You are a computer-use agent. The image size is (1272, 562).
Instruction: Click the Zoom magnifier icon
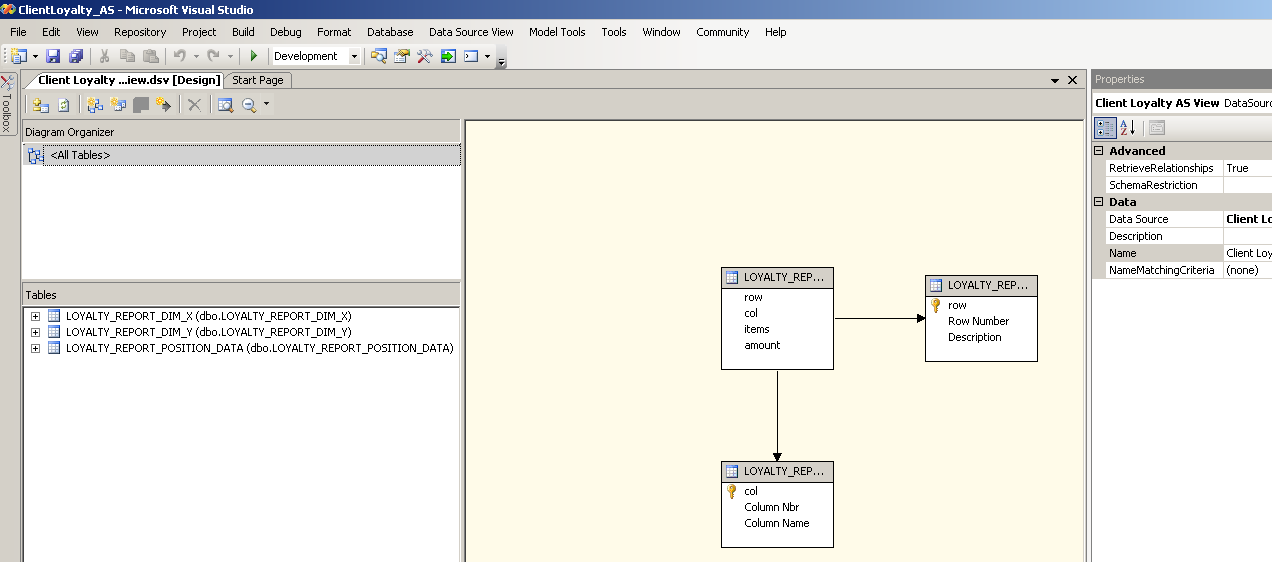[249, 105]
